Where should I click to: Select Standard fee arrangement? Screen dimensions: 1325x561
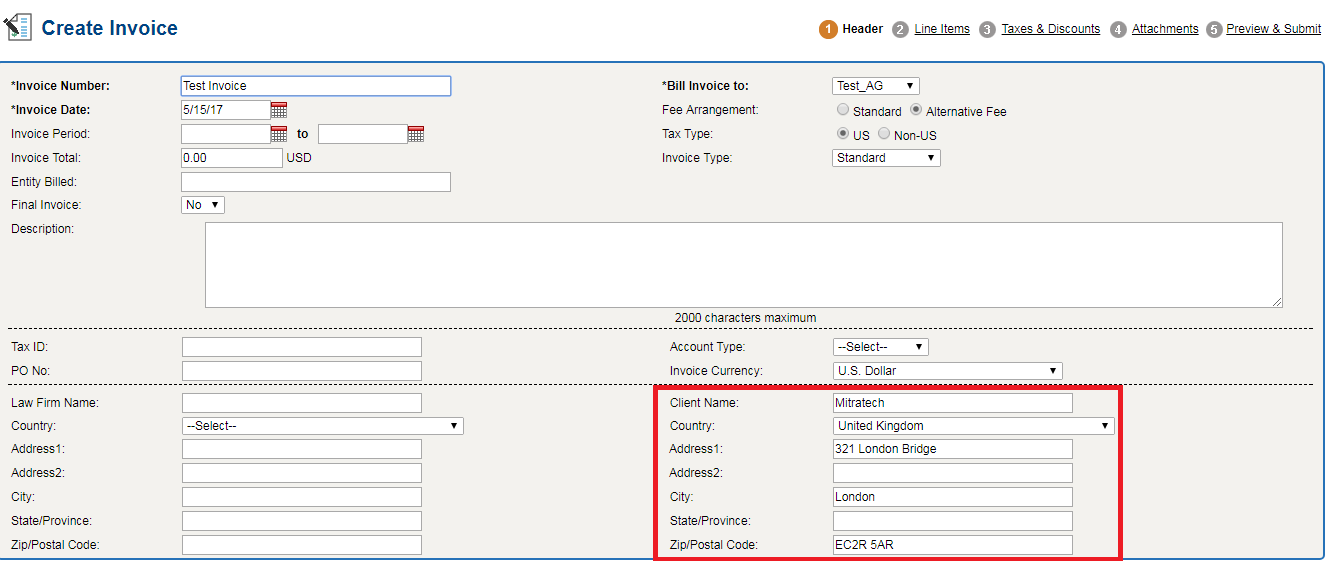(843, 110)
